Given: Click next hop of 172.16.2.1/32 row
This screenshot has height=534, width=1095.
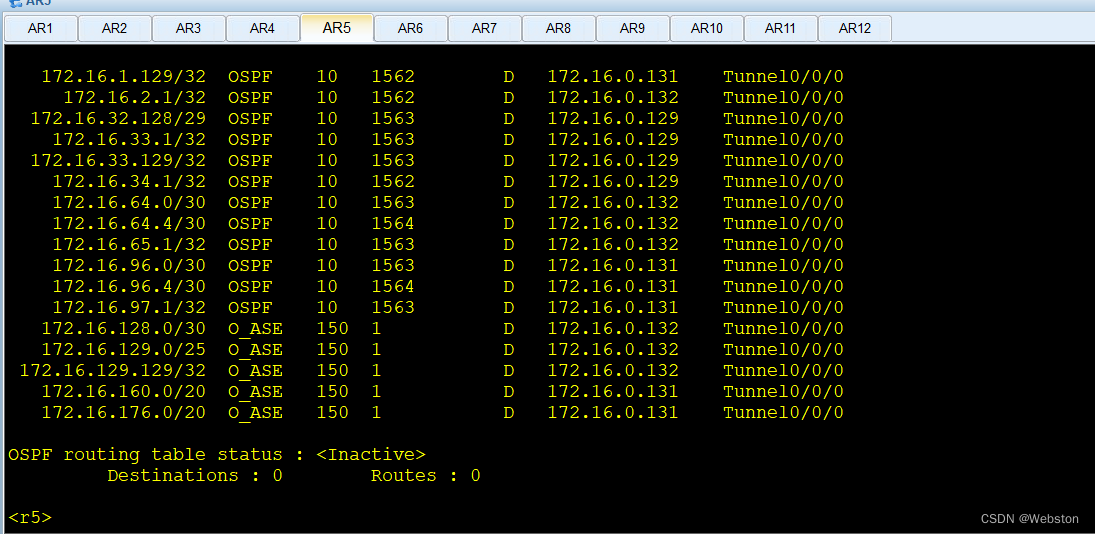Looking at the screenshot, I should coord(612,98).
